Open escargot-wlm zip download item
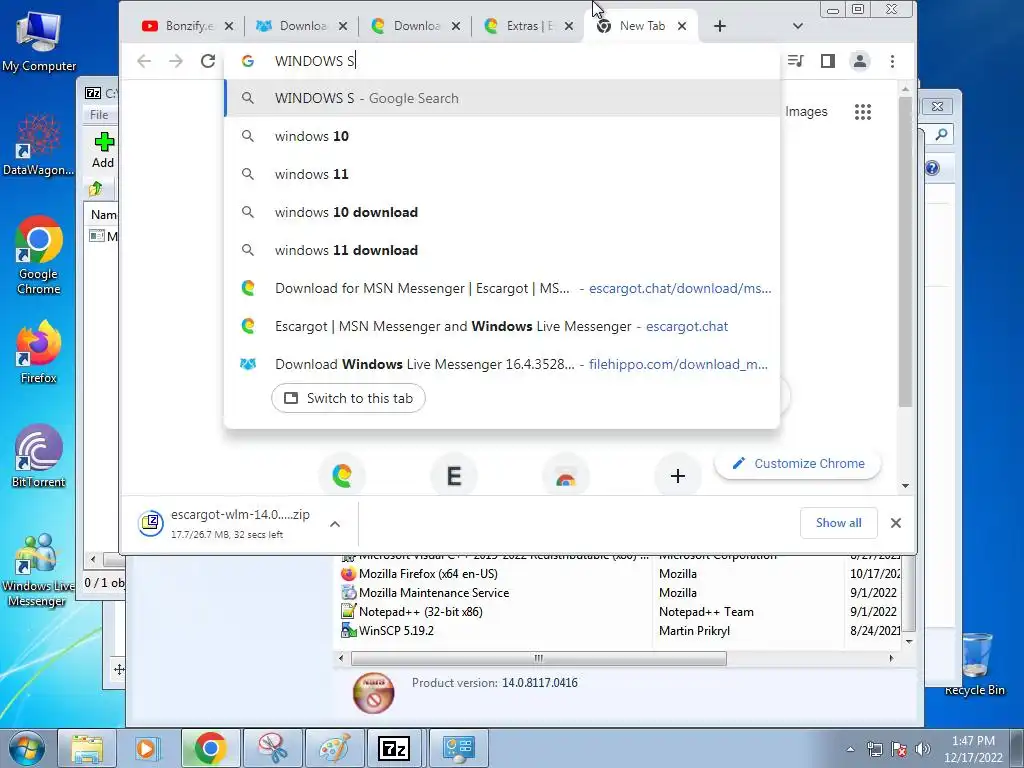The image size is (1024, 768). pos(224,524)
